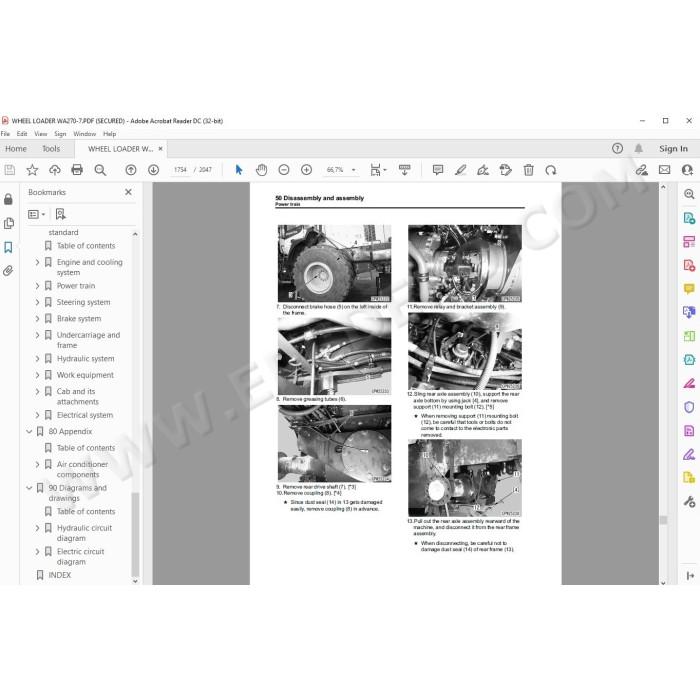Expand the Brake system bookmark

(x=38, y=318)
